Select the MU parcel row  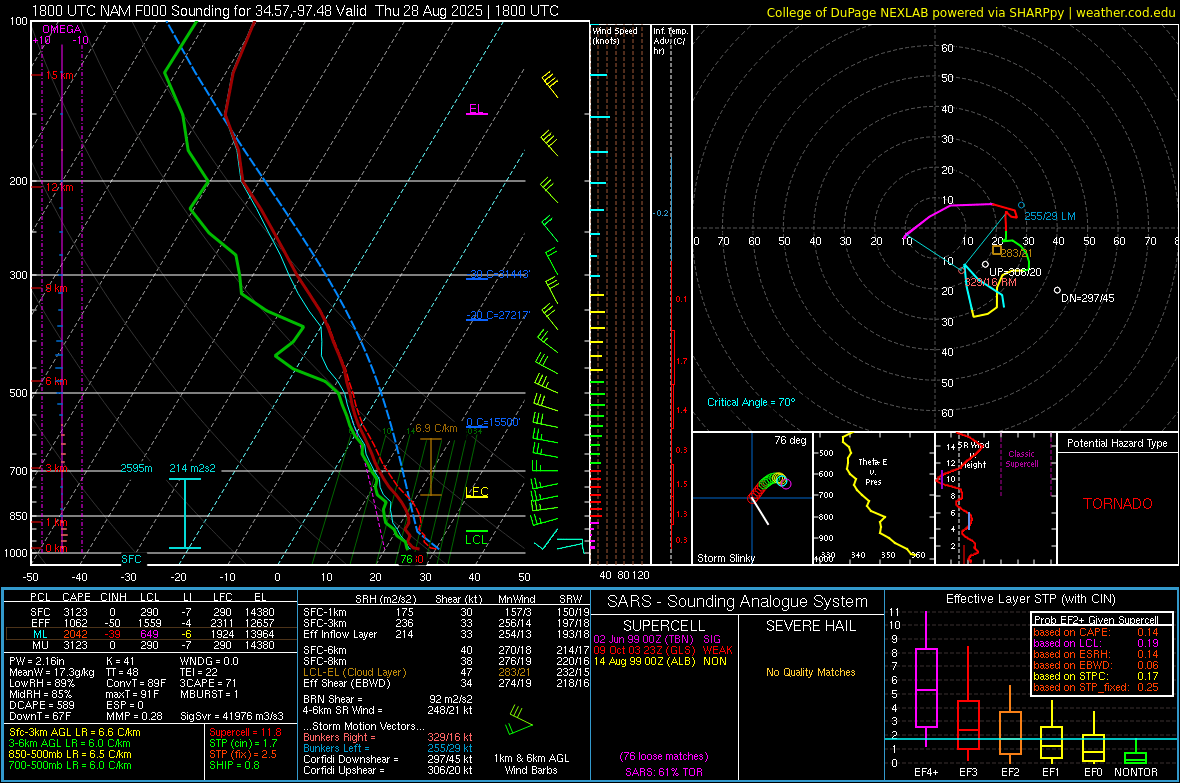(152, 645)
